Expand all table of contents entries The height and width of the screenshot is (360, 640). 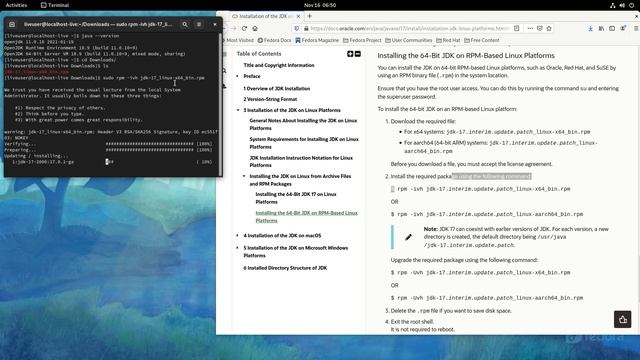tap(350, 54)
